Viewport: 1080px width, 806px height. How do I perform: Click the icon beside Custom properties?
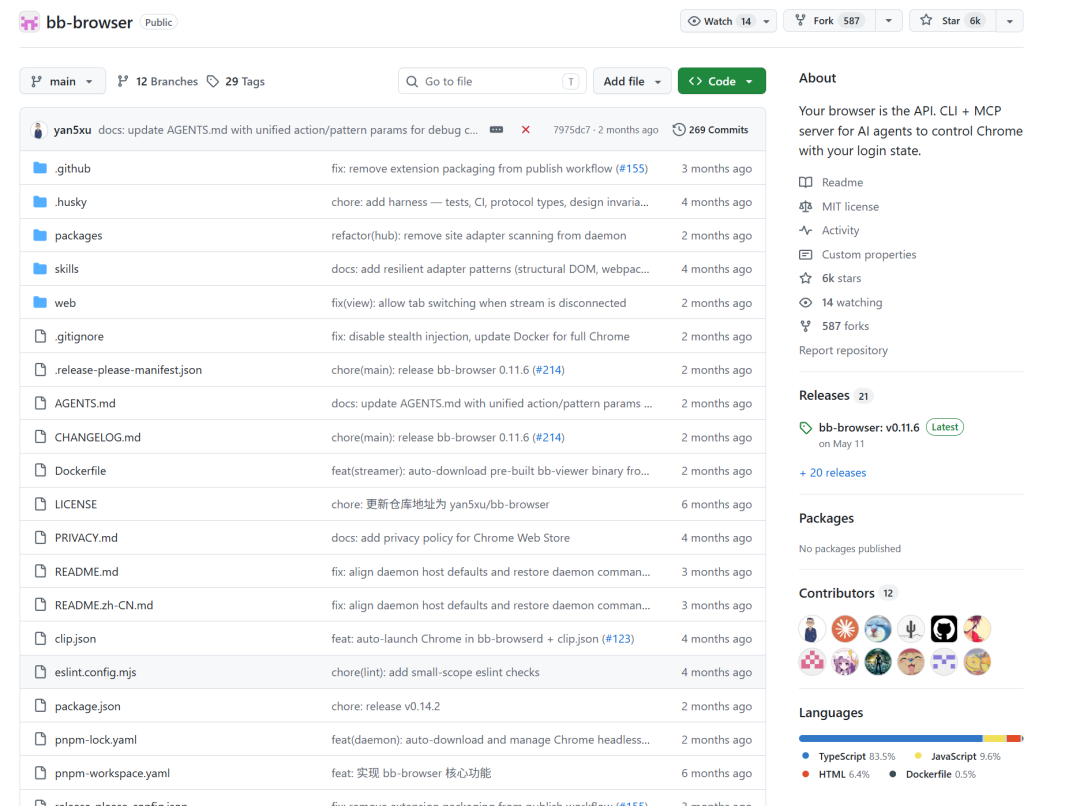(806, 254)
